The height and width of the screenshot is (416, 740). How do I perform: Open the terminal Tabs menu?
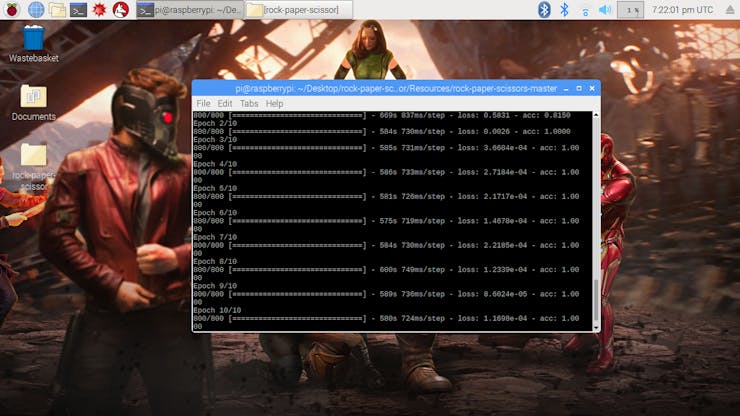click(x=249, y=103)
